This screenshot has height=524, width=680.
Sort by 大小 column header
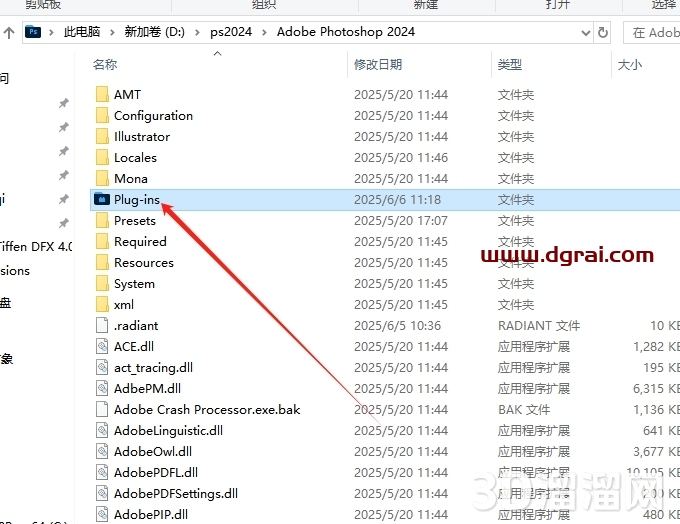click(630, 65)
